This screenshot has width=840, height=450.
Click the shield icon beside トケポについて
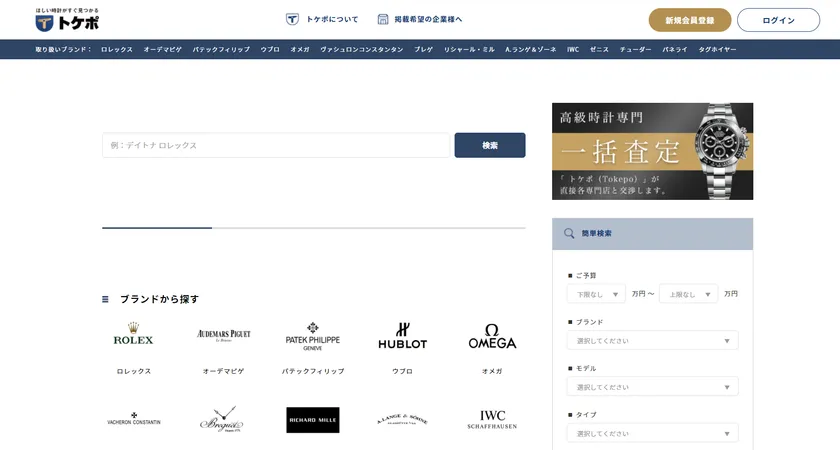point(292,19)
